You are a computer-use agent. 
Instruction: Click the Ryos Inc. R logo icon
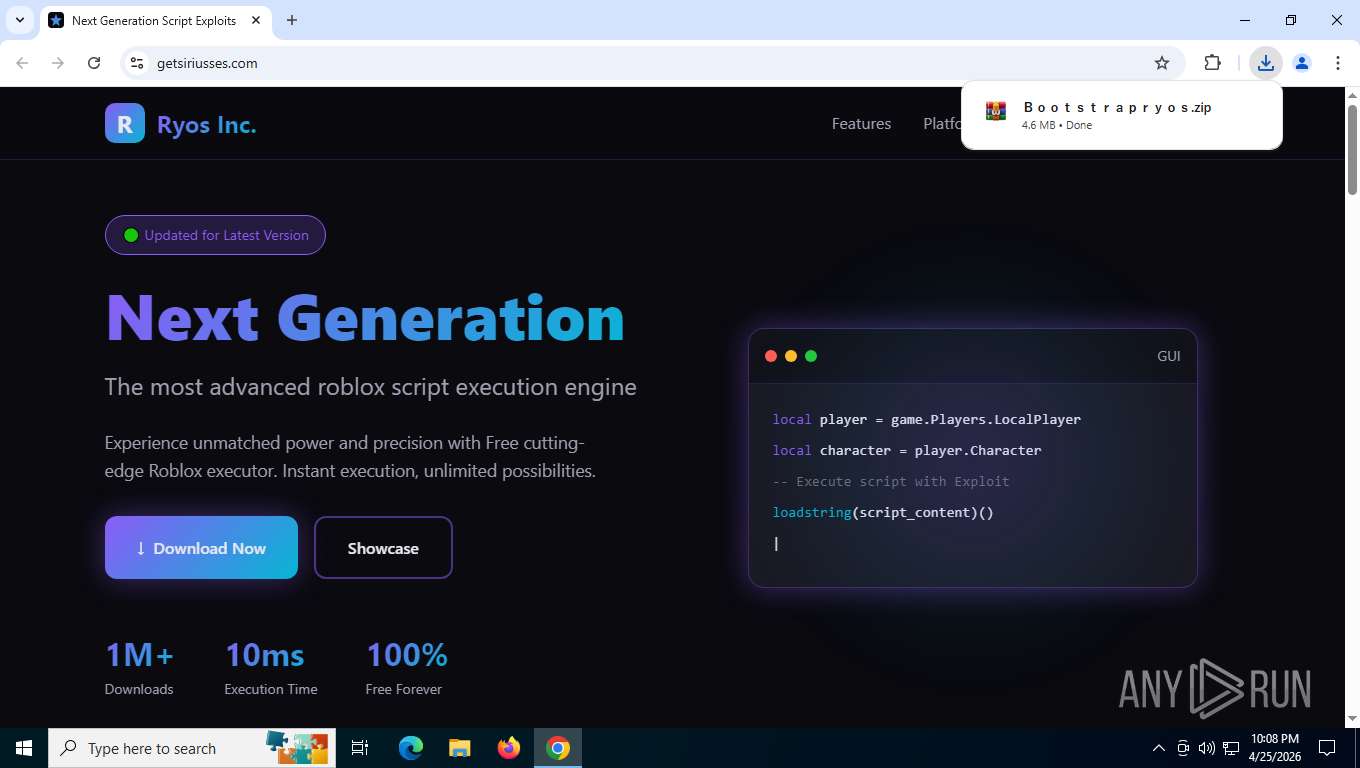coord(125,124)
